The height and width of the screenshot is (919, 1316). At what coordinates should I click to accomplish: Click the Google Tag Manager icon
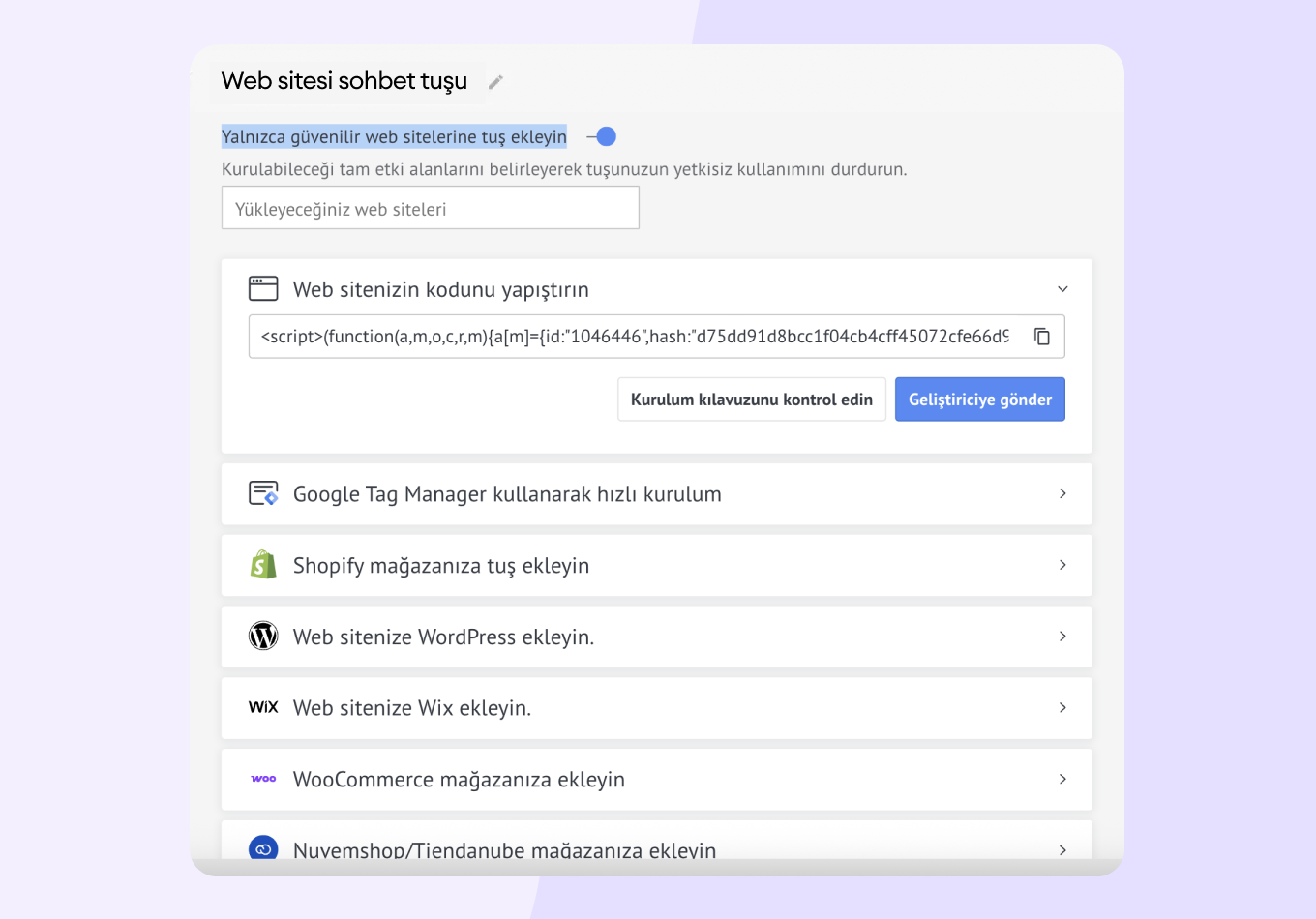[263, 493]
